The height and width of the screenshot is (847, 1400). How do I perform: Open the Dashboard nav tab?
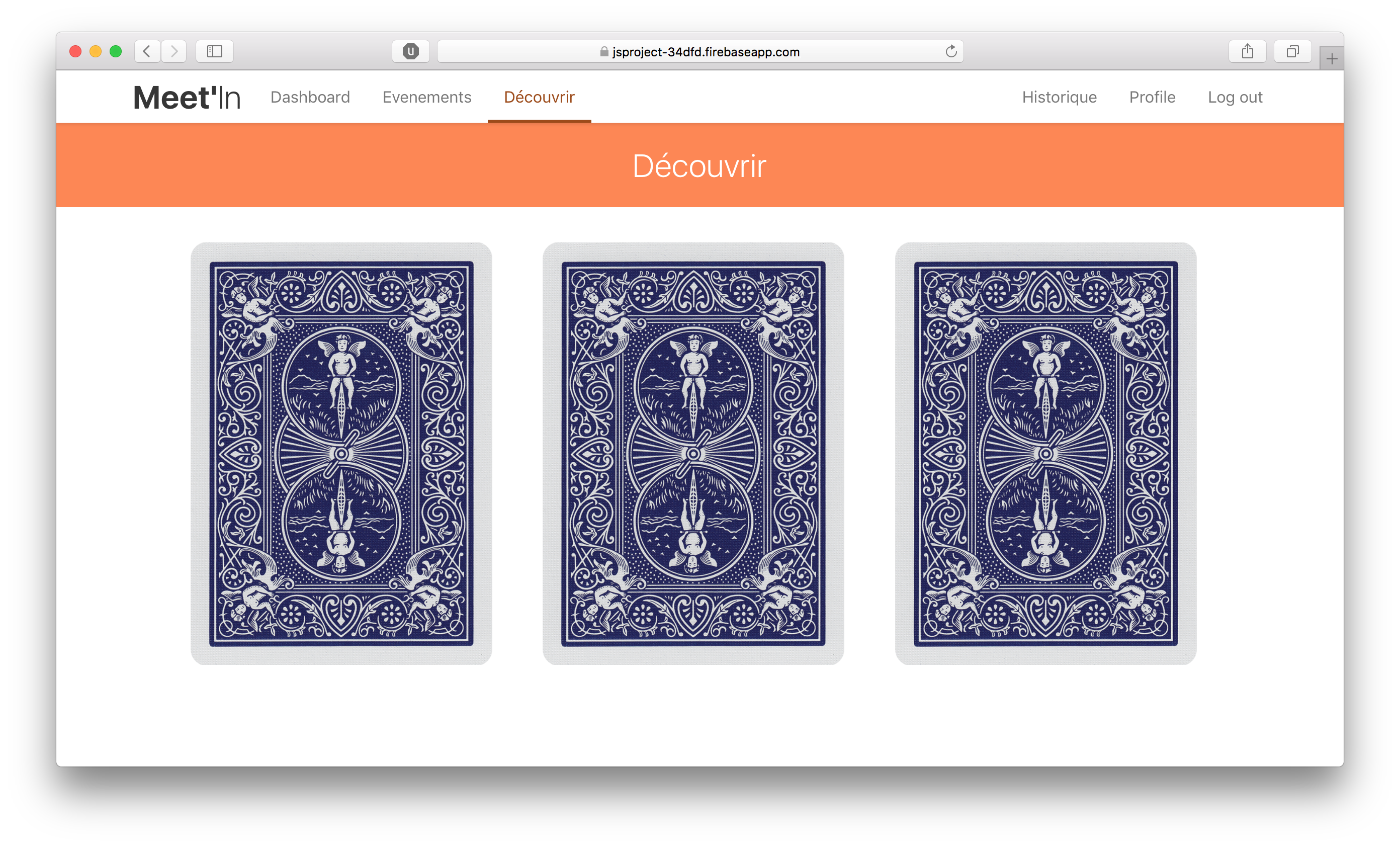point(310,97)
